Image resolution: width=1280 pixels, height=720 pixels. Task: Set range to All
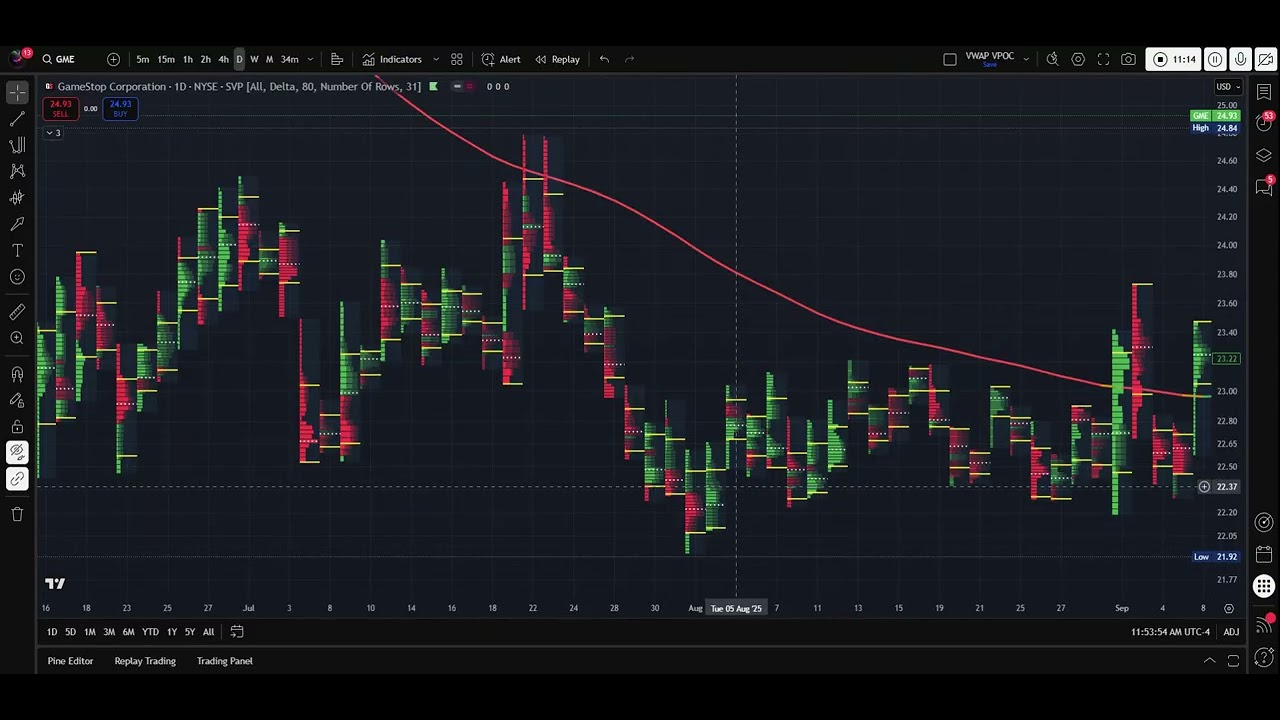click(208, 632)
